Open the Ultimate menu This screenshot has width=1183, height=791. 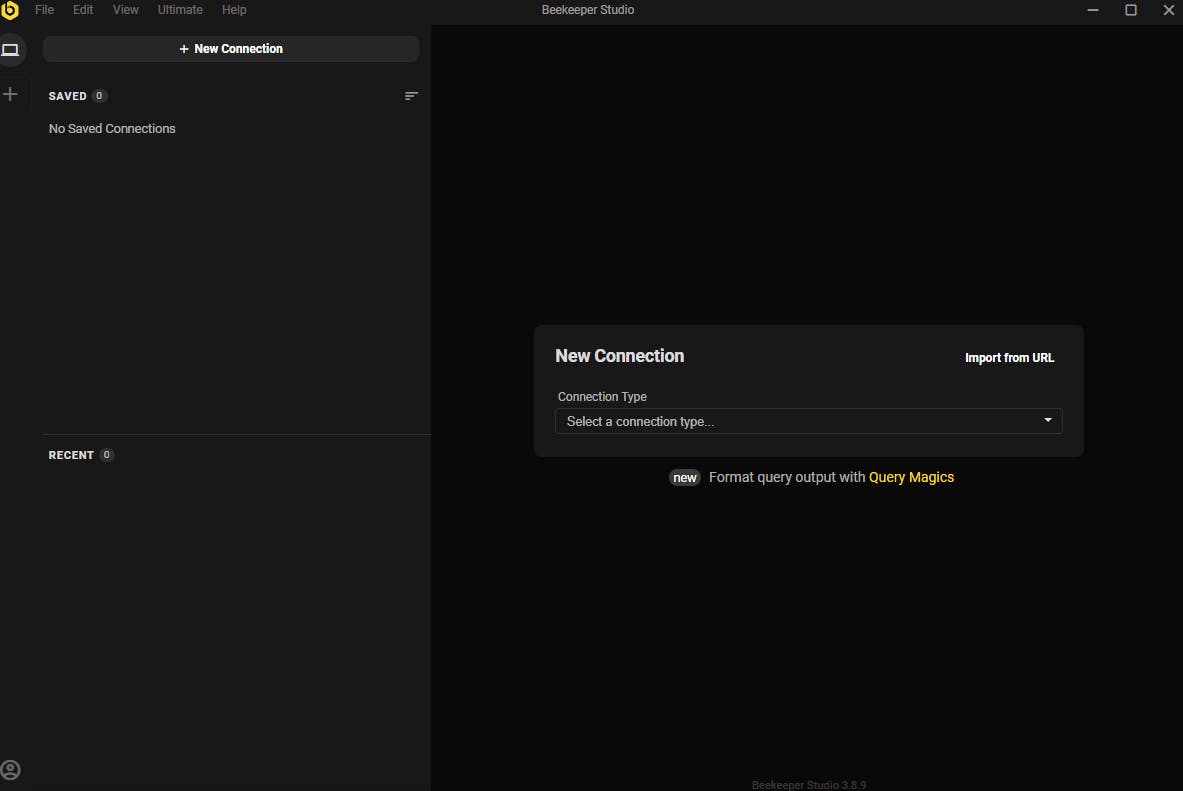pyautogui.click(x=180, y=10)
